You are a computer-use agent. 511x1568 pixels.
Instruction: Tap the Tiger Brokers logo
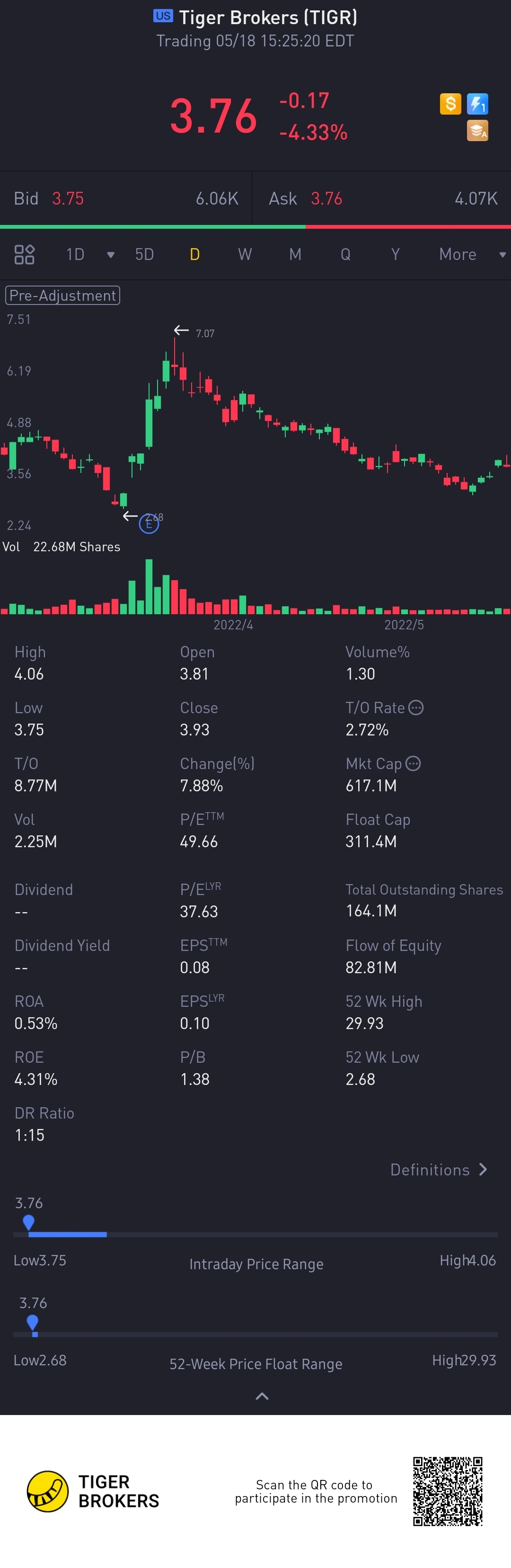click(93, 1491)
